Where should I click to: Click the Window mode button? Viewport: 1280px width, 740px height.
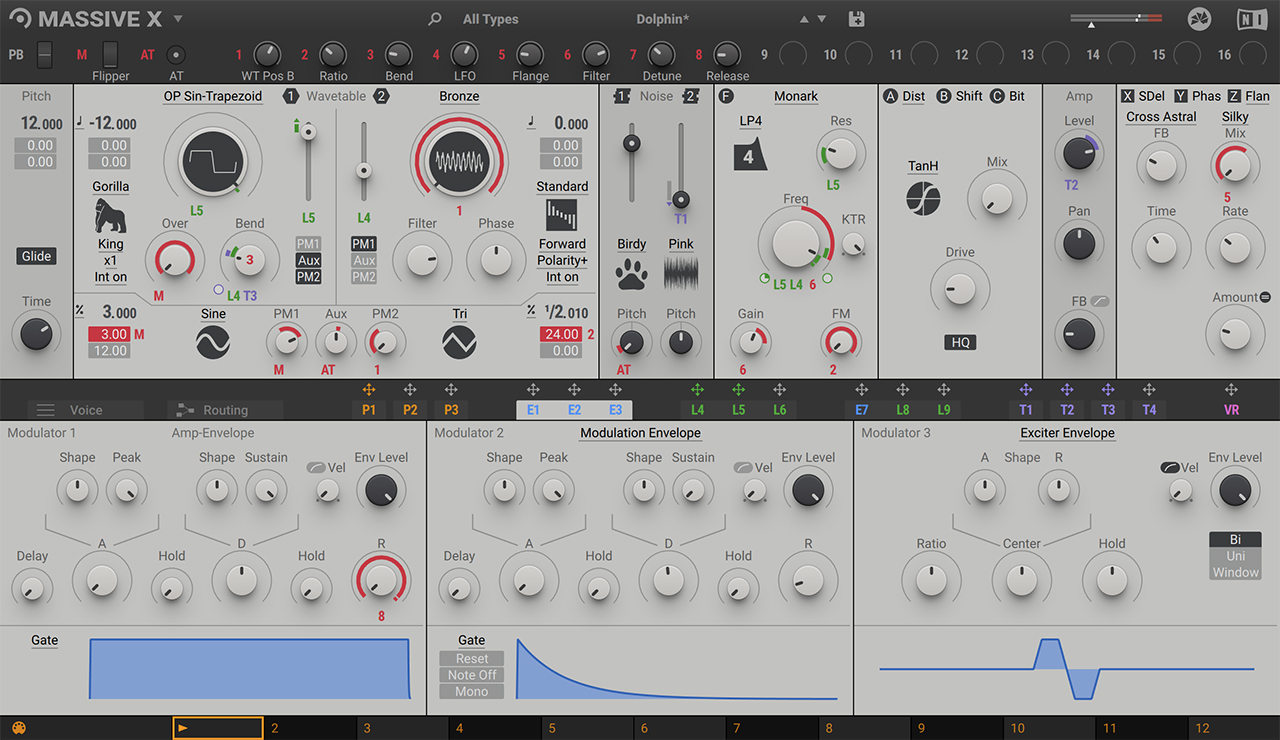1235,572
